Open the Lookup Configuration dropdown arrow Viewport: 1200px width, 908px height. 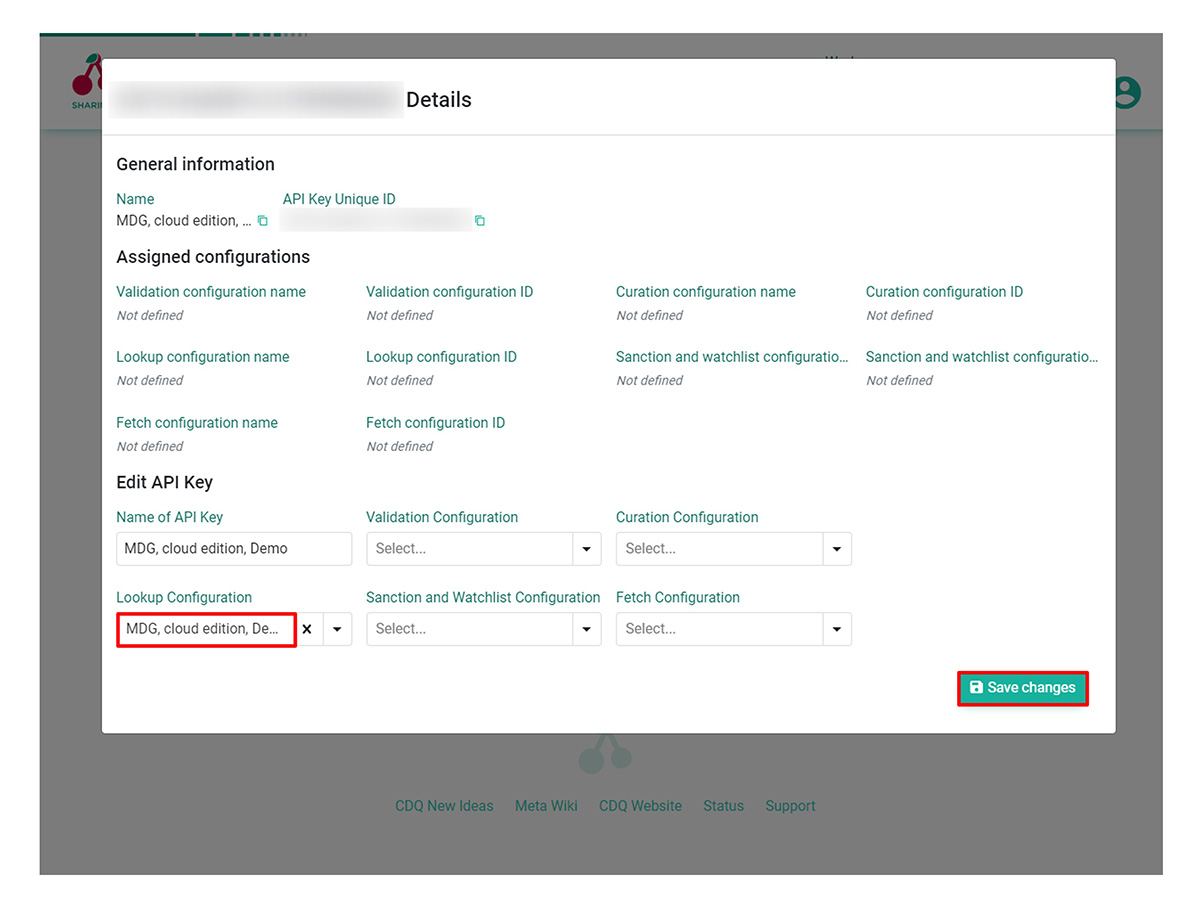coord(337,629)
